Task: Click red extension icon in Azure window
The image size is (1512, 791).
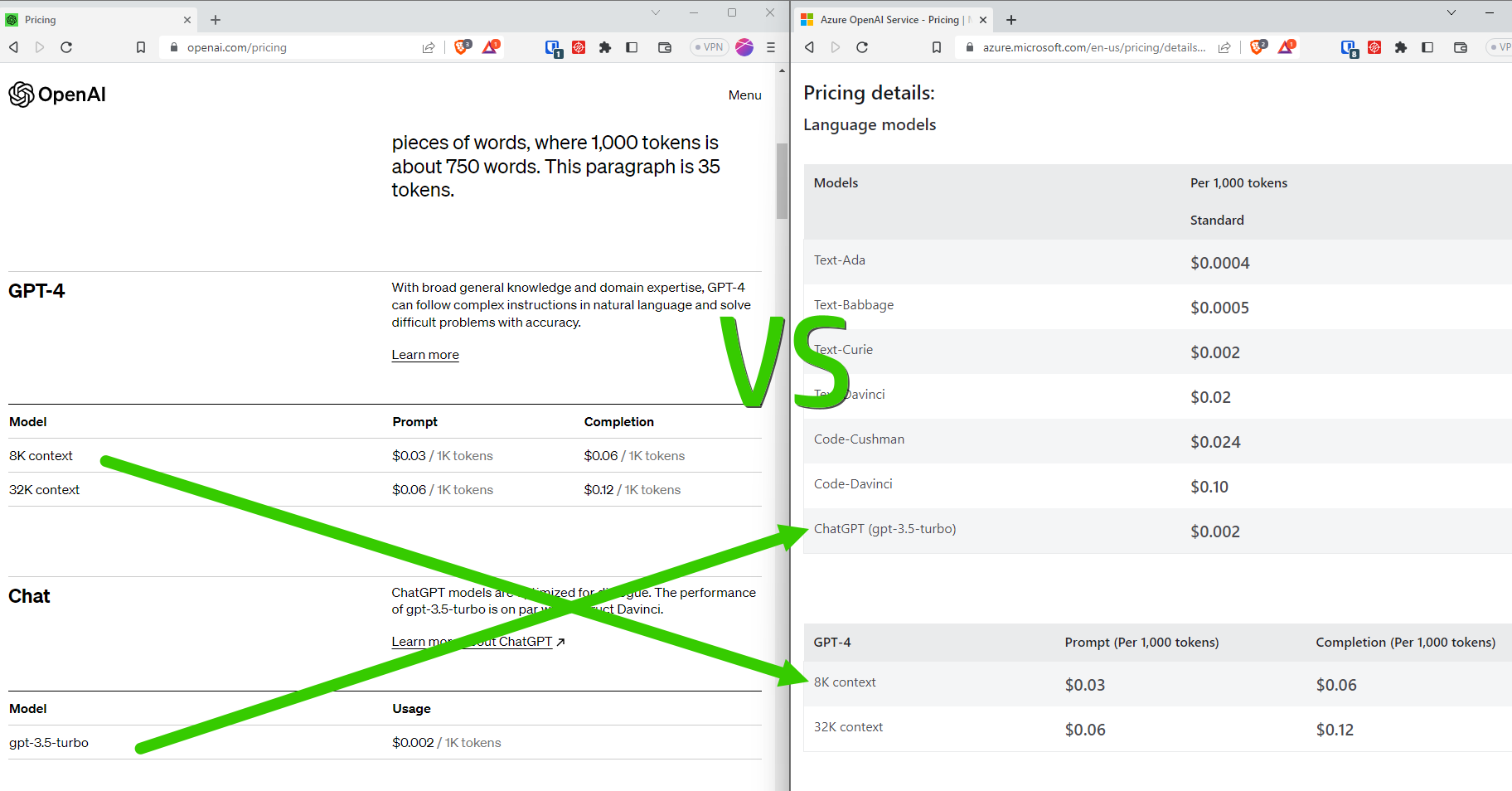Action: coord(1374,47)
